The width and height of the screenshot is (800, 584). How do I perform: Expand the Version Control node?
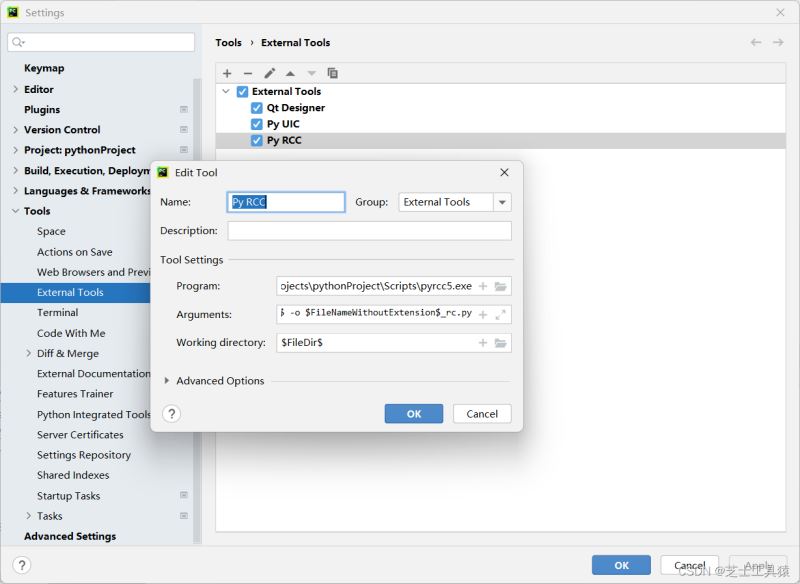(15, 130)
